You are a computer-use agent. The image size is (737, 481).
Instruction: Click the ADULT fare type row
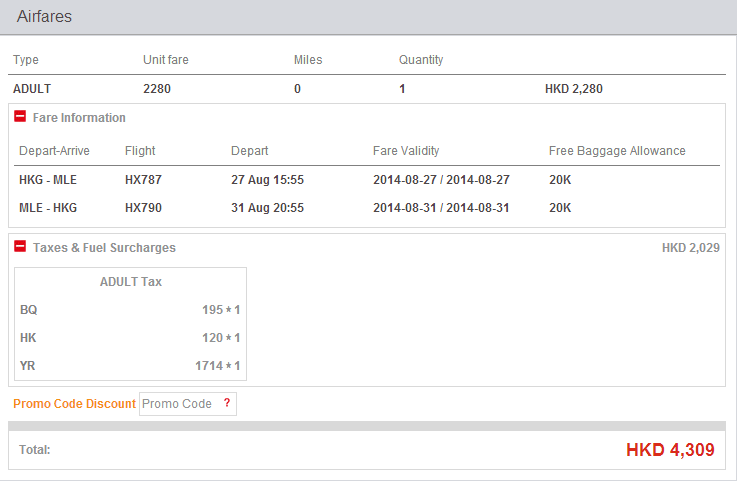point(32,89)
